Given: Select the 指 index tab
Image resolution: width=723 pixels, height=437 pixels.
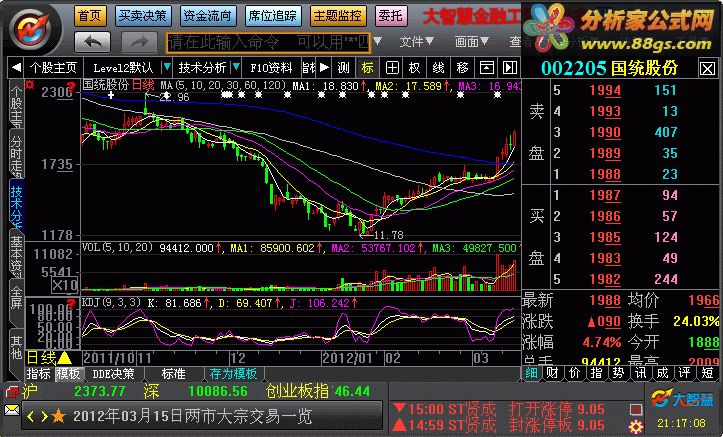Looking at the screenshot, I should [597, 372].
